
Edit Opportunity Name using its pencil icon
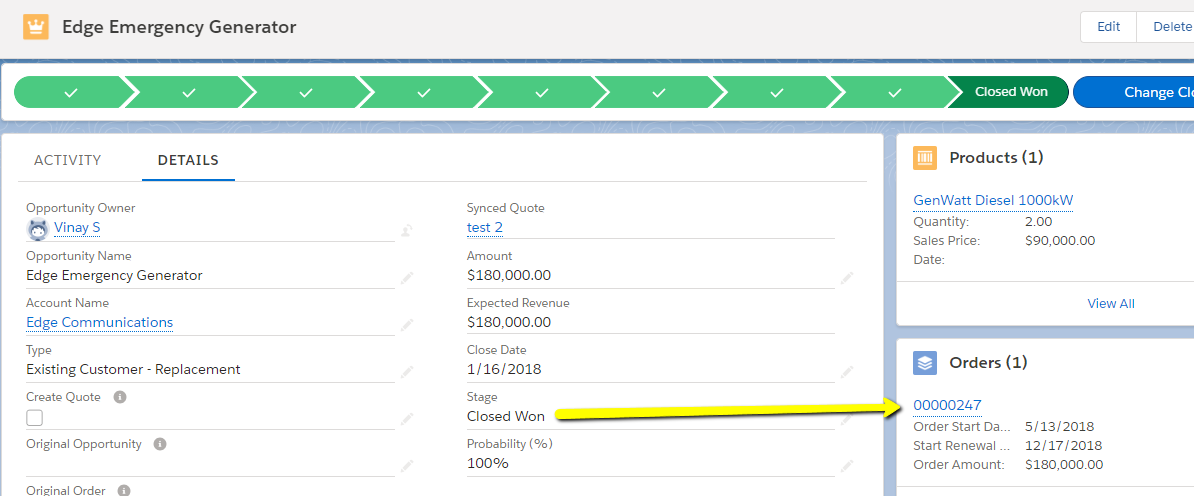tap(407, 277)
